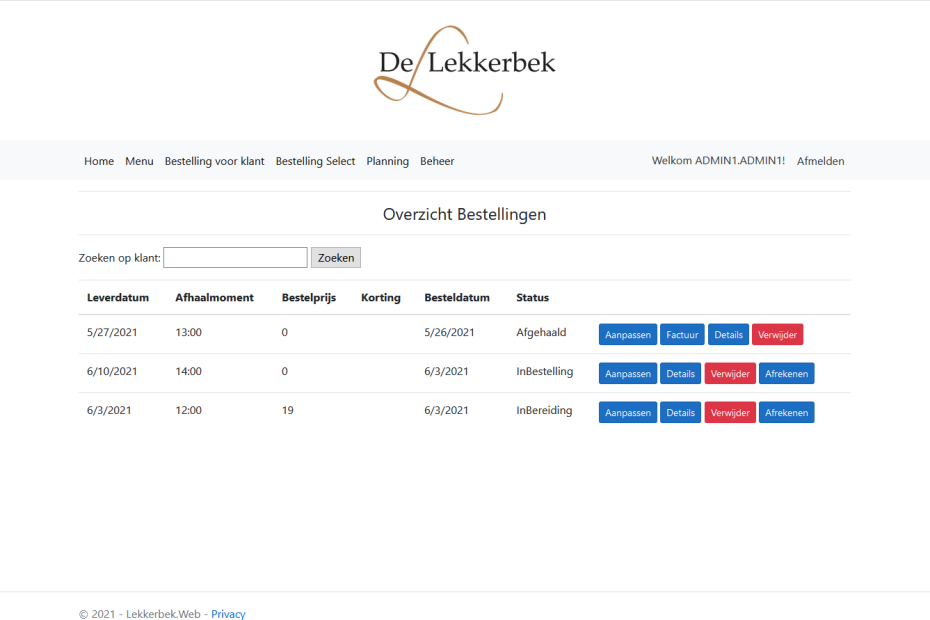Open Factuur for the 5/27/2021 order

(682, 335)
